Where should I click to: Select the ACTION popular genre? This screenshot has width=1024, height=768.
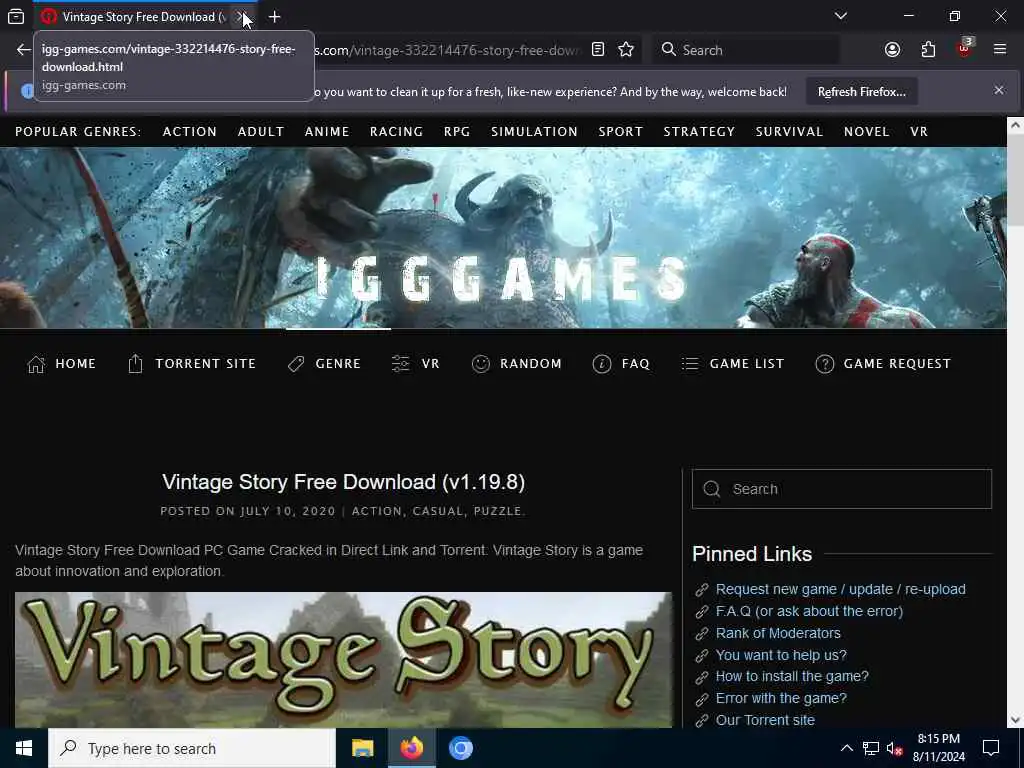pyautogui.click(x=189, y=131)
